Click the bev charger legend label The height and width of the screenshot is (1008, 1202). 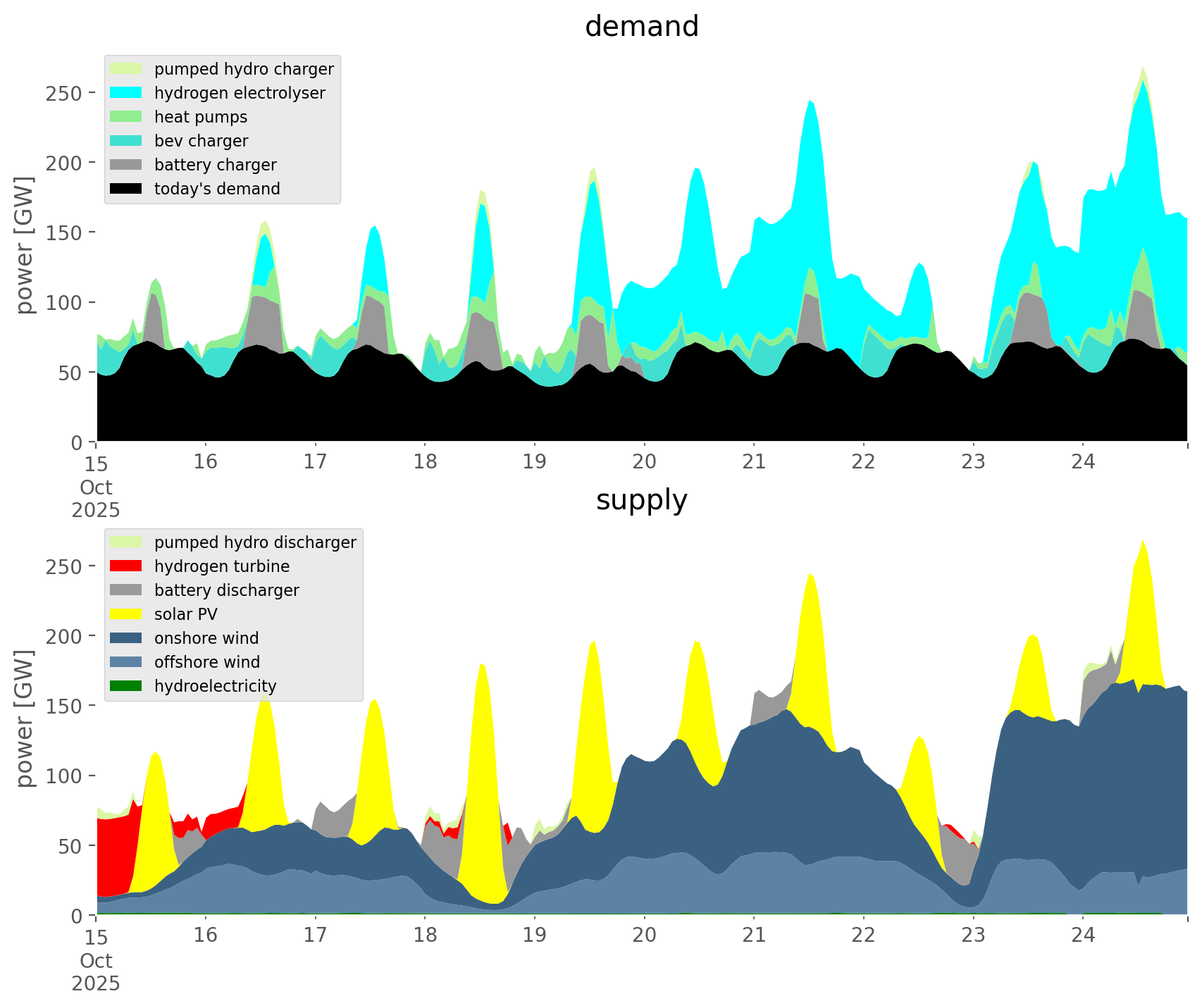[201, 141]
